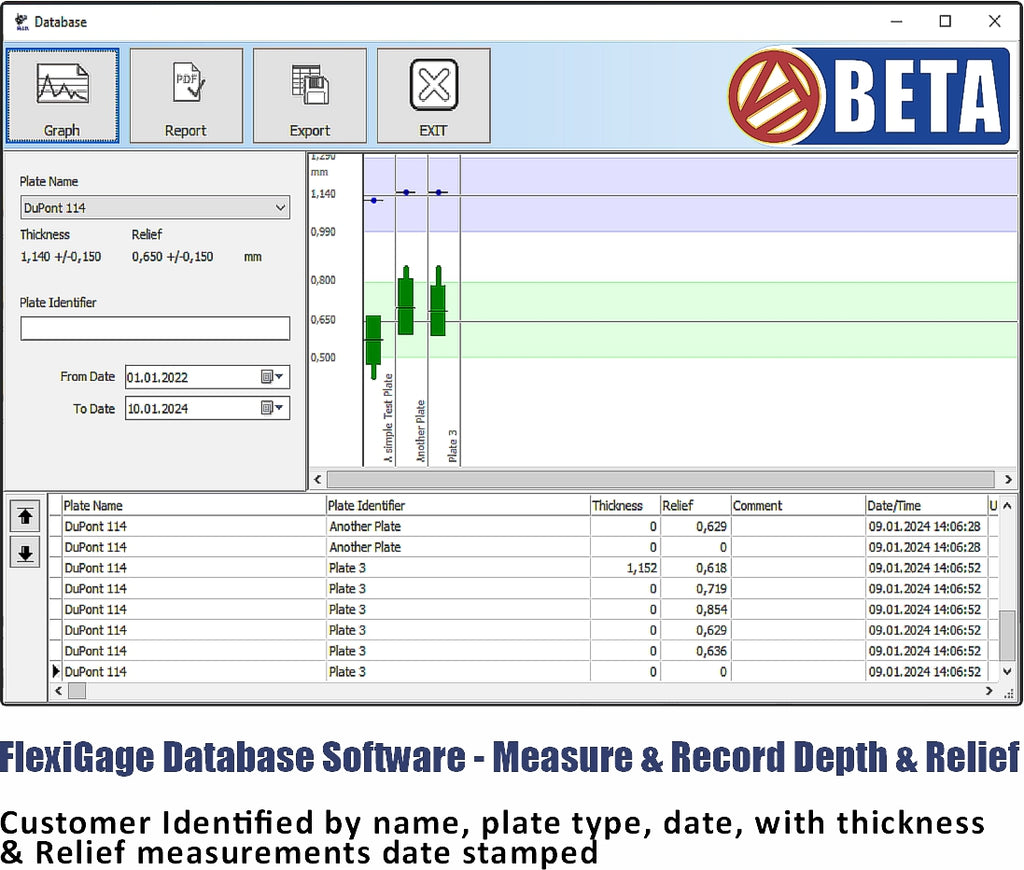1024x870 pixels.
Task: Click the Database window title icon
Action: pos(20,21)
